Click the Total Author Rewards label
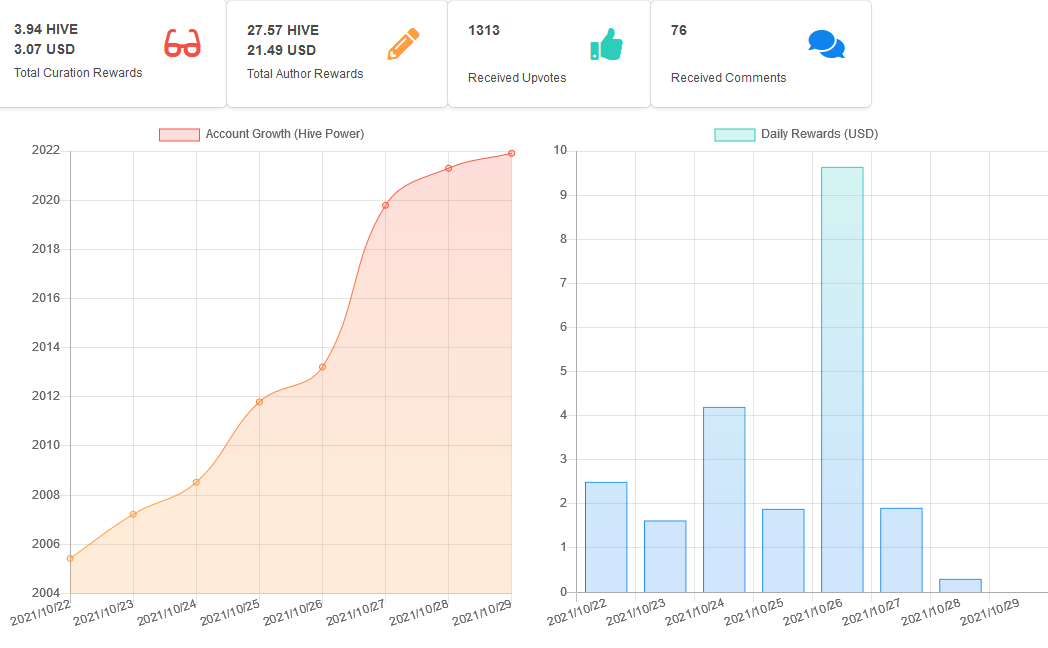 305,74
